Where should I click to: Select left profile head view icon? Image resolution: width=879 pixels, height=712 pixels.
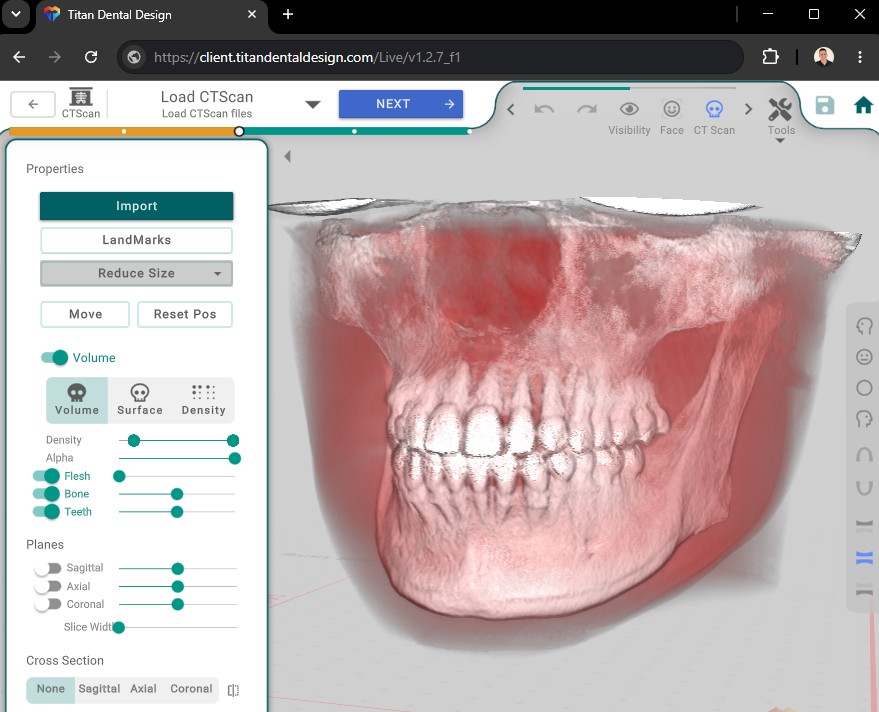(x=864, y=326)
